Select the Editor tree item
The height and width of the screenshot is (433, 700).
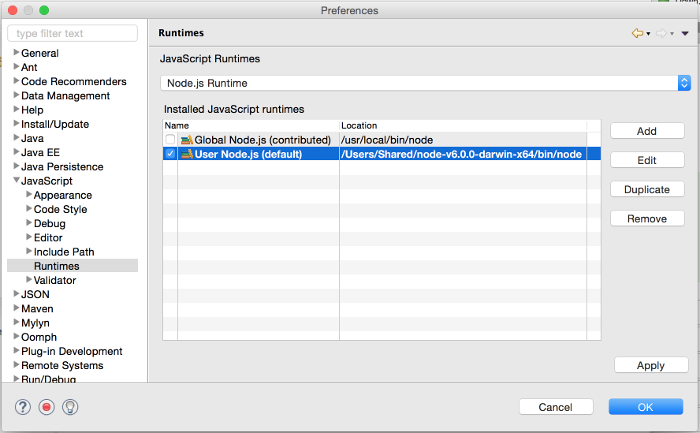pos(48,237)
